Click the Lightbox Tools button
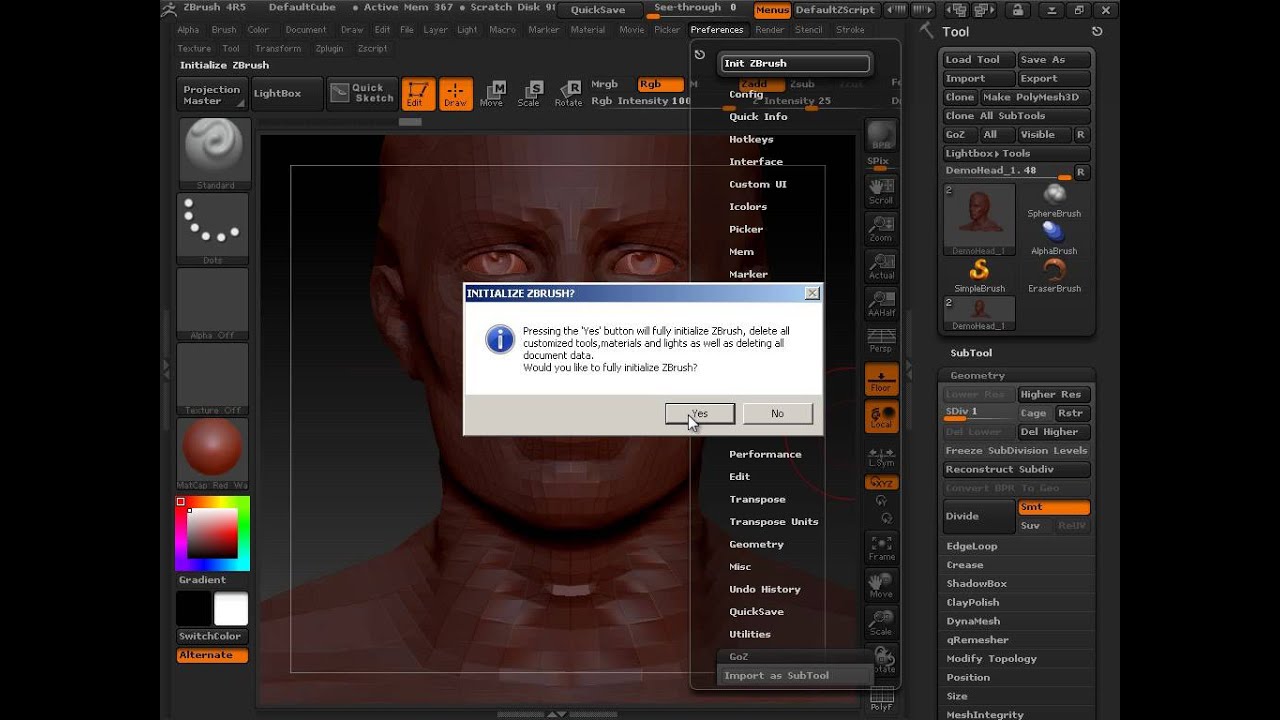The image size is (1280, 720). [x=1016, y=153]
